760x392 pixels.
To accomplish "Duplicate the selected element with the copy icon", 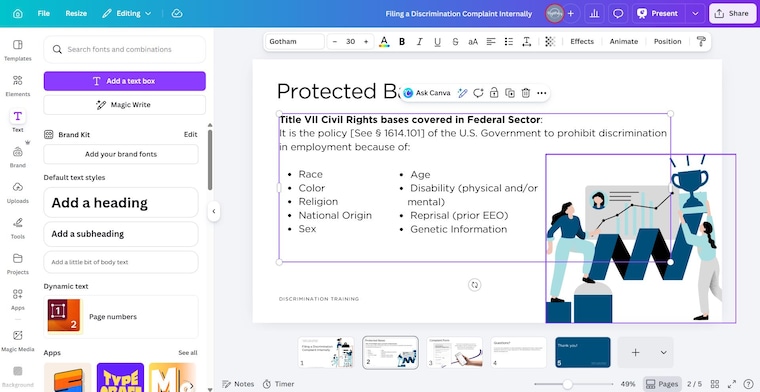I will [x=510, y=93].
